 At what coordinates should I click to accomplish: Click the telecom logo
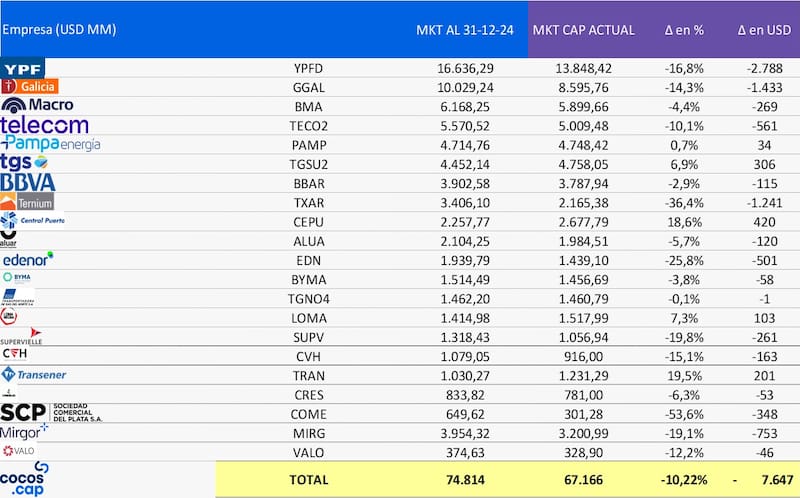tap(45, 125)
